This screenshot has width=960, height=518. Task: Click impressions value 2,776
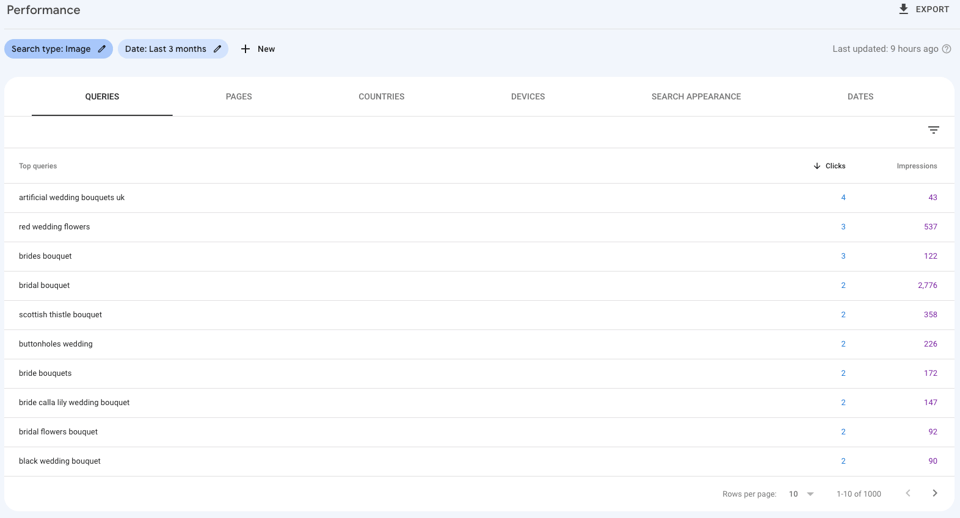click(927, 285)
